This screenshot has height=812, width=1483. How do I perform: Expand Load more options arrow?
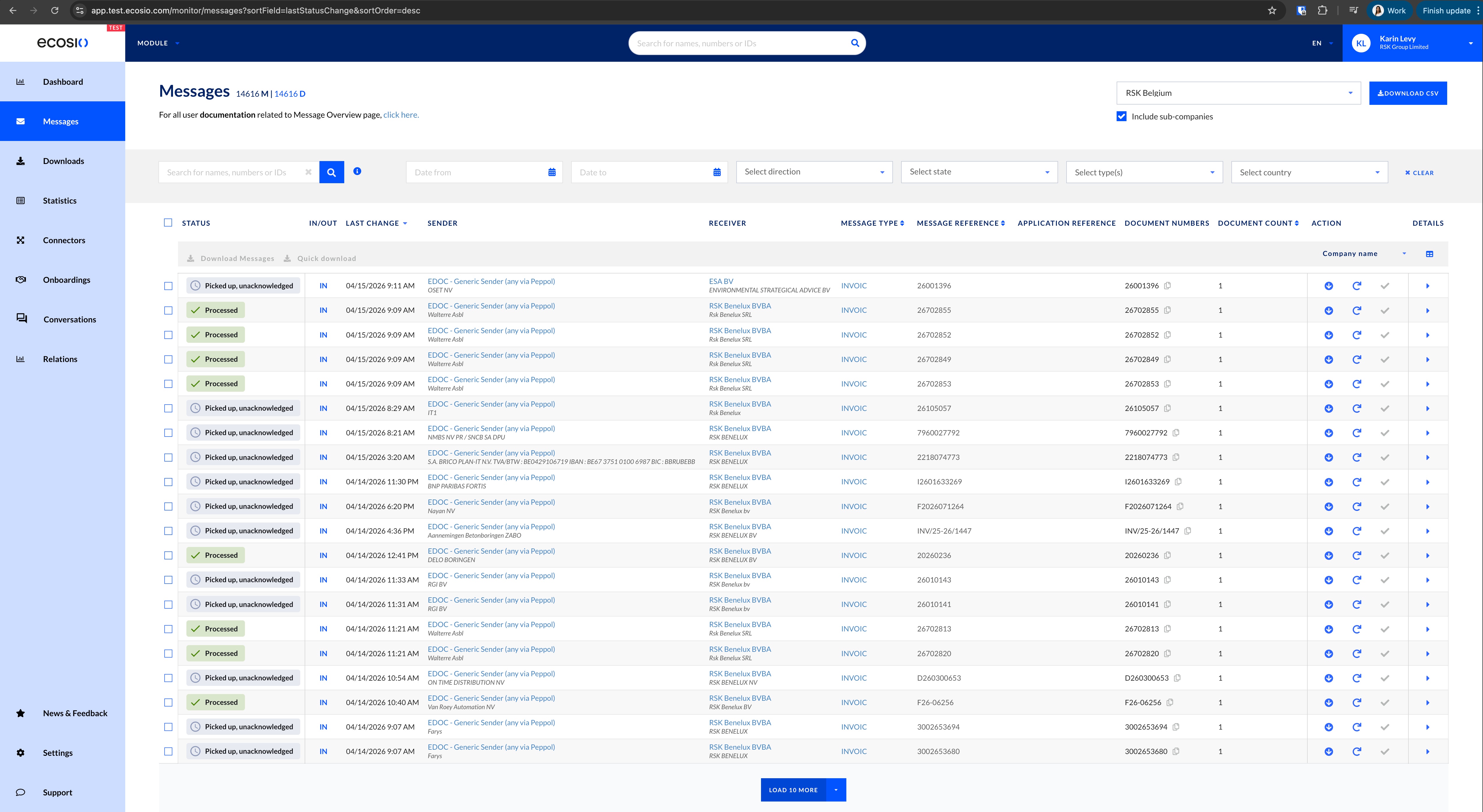click(x=836, y=790)
